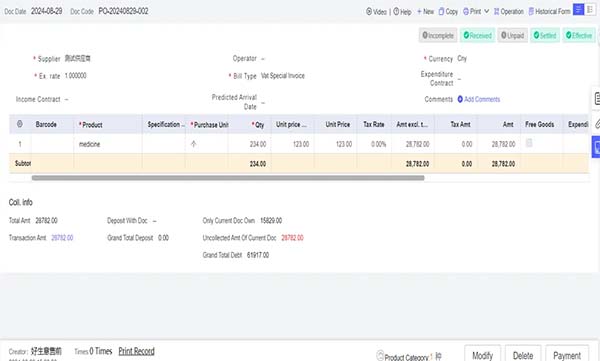600x361 pixels.
Task: Expand Product Category option at bottom
Action: (406, 357)
